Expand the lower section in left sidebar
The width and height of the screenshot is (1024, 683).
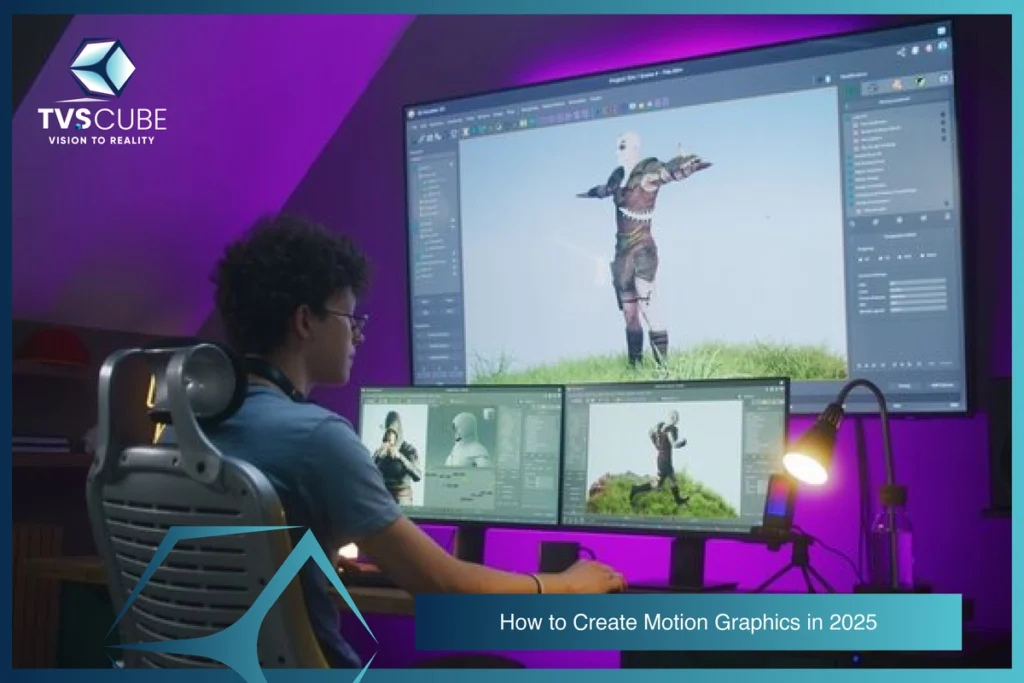click(x=420, y=325)
